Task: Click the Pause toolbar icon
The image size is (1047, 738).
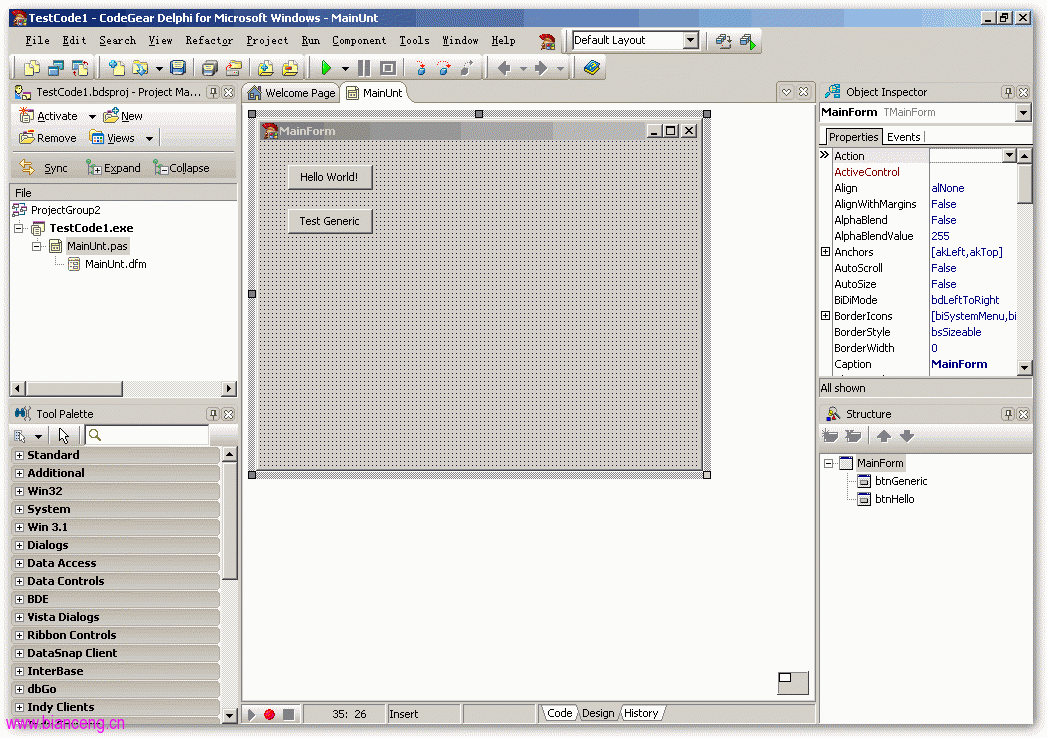Action: pyautogui.click(x=364, y=67)
